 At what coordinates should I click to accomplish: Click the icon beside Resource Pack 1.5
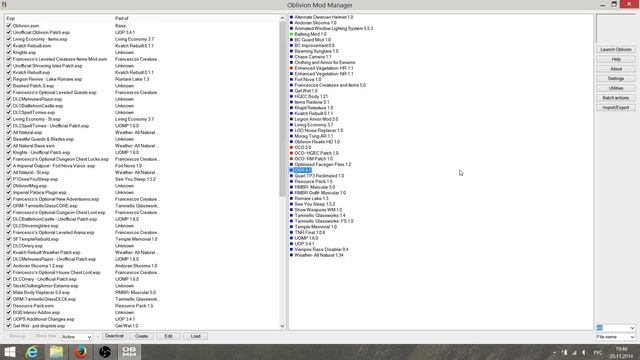(291, 181)
